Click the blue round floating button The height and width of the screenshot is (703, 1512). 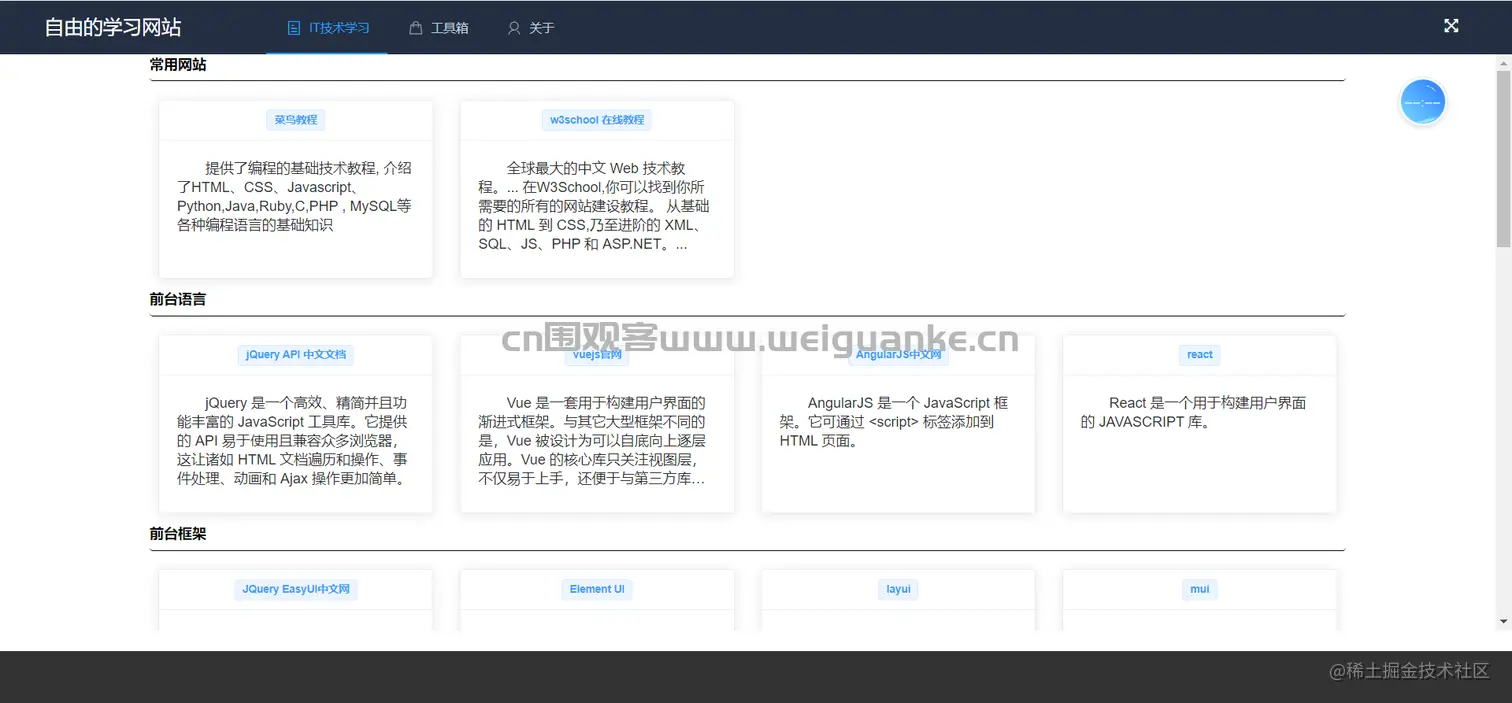[1422, 102]
